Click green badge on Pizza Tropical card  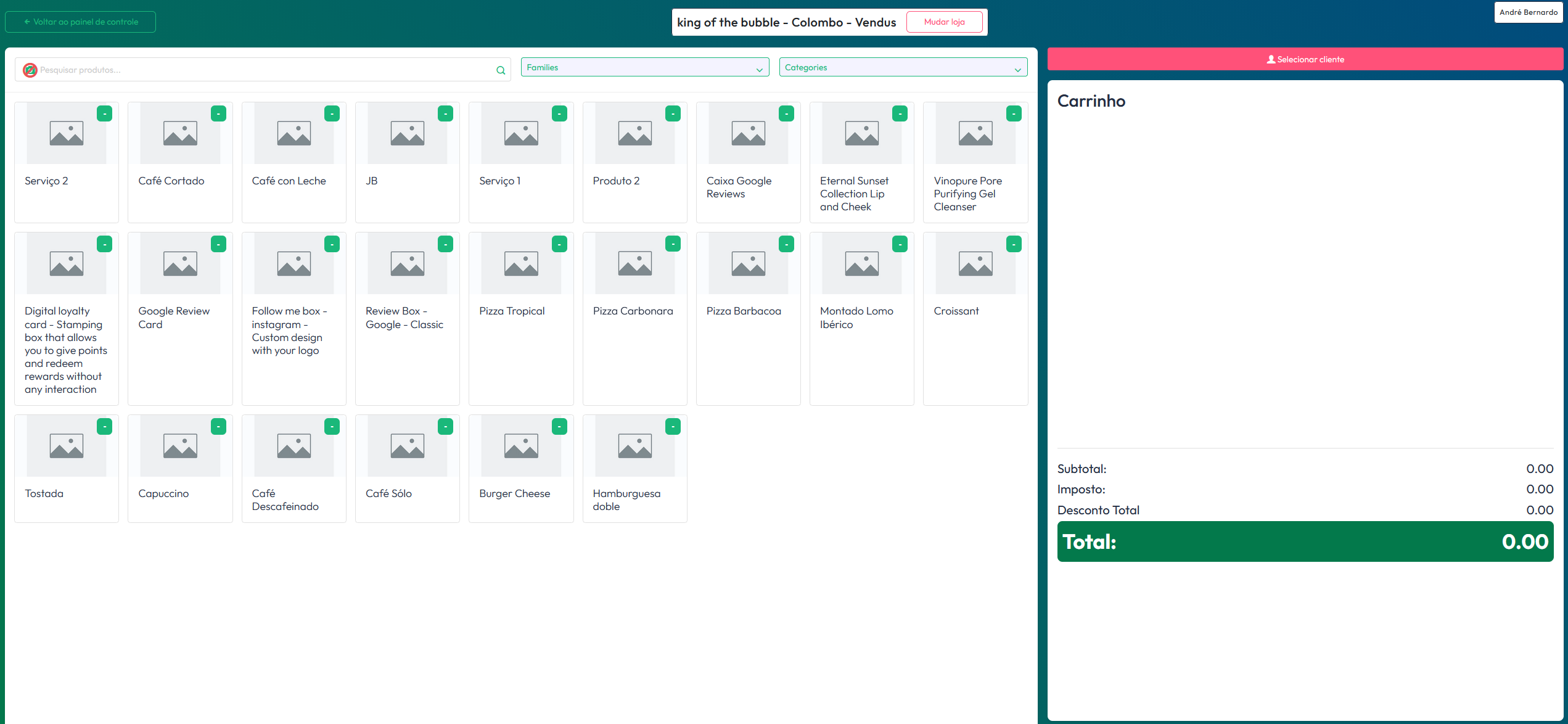[559, 244]
